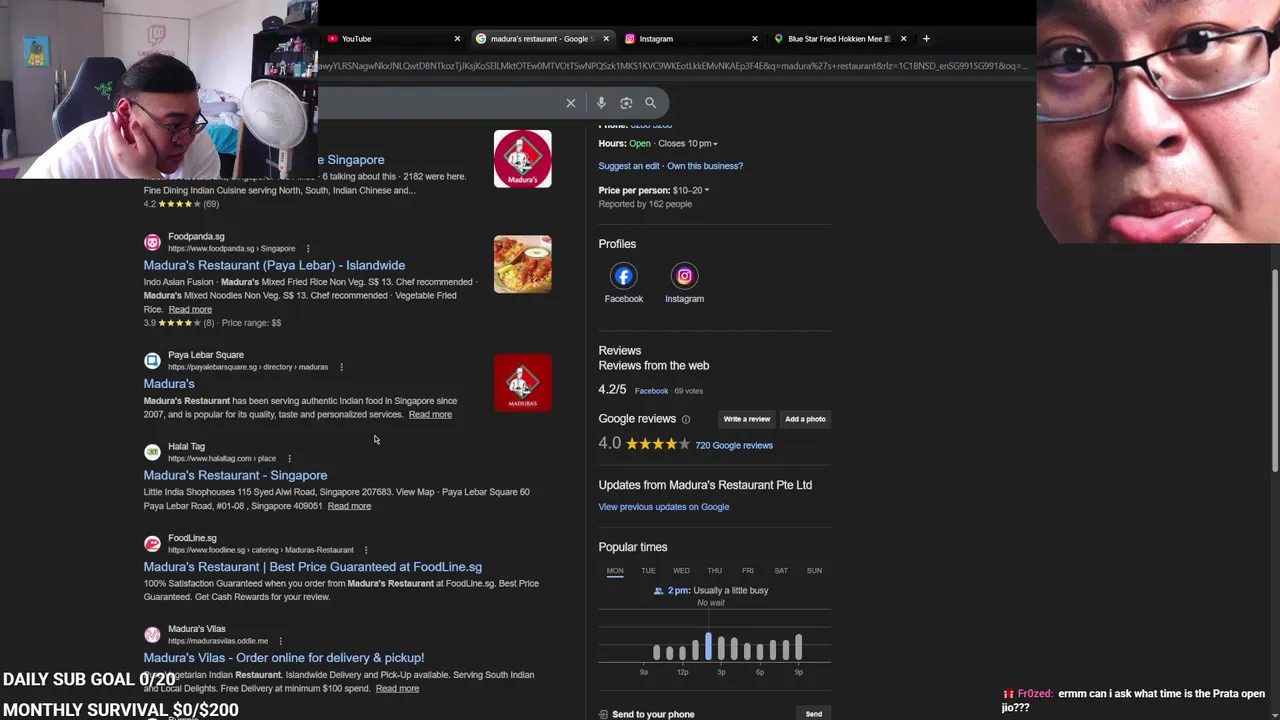1280x720 pixels.
Task: Click the page vertical scrollbar
Action: tap(1274, 371)
